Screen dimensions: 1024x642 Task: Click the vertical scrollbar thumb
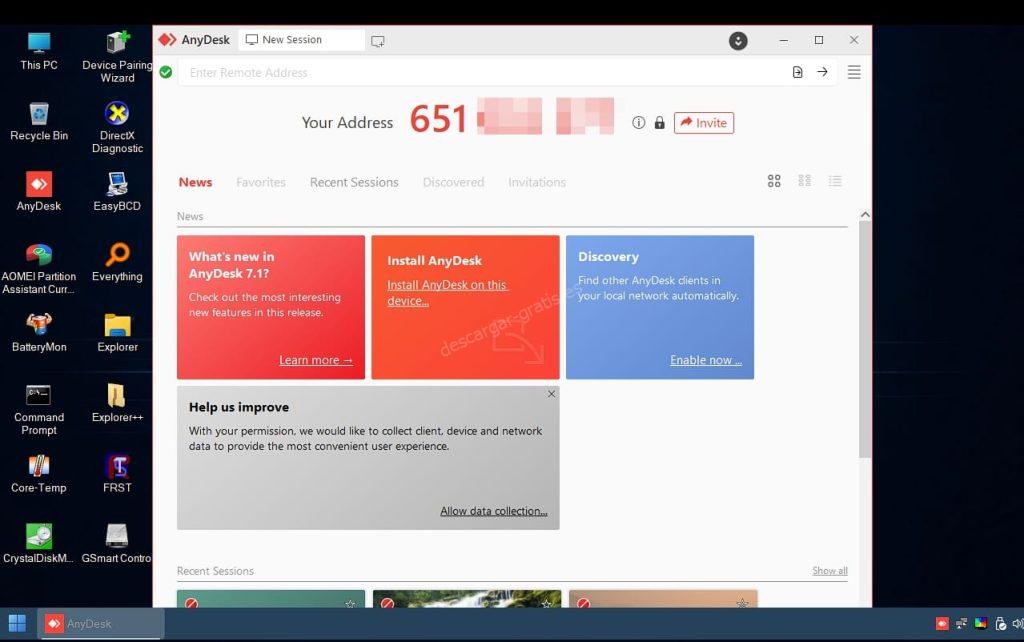tap(865, 340)
